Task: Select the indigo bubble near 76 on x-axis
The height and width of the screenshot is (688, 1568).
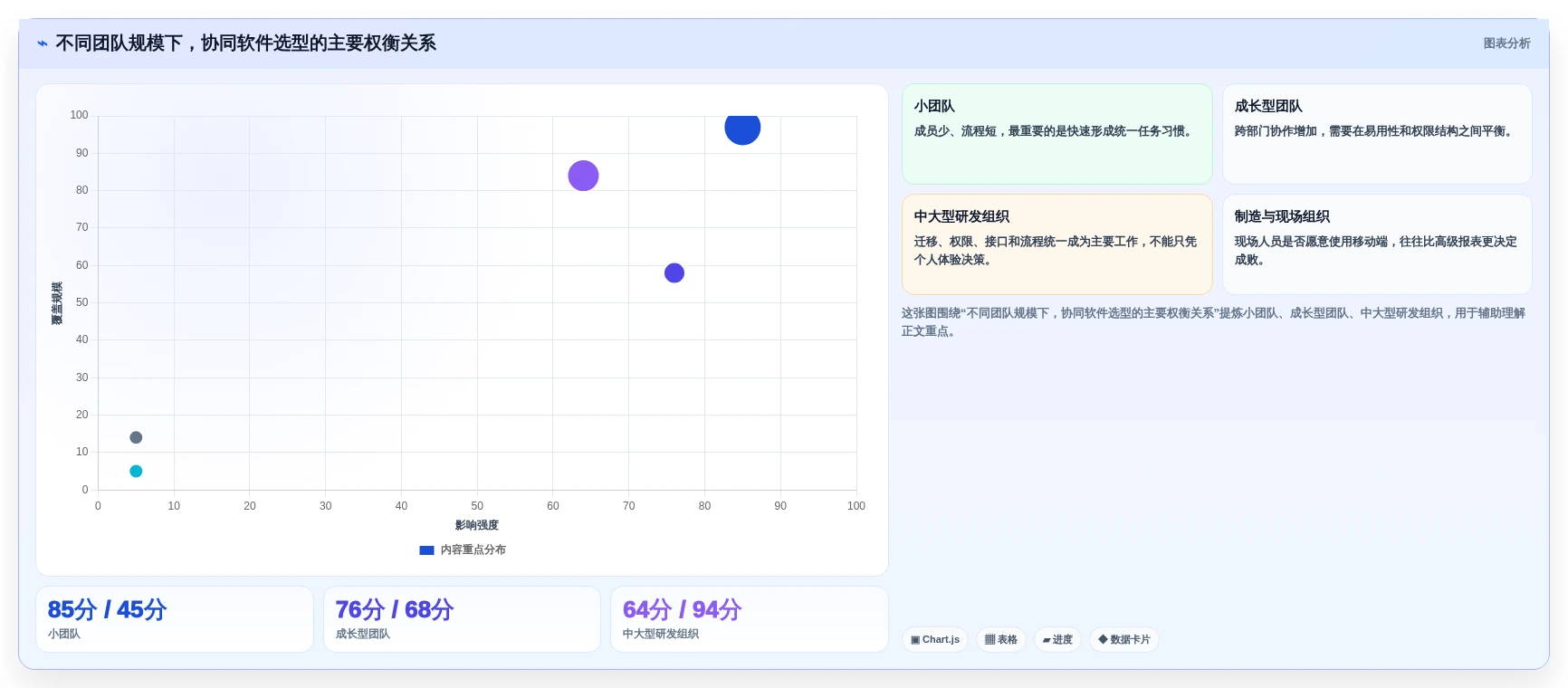Action: point(674,272)
